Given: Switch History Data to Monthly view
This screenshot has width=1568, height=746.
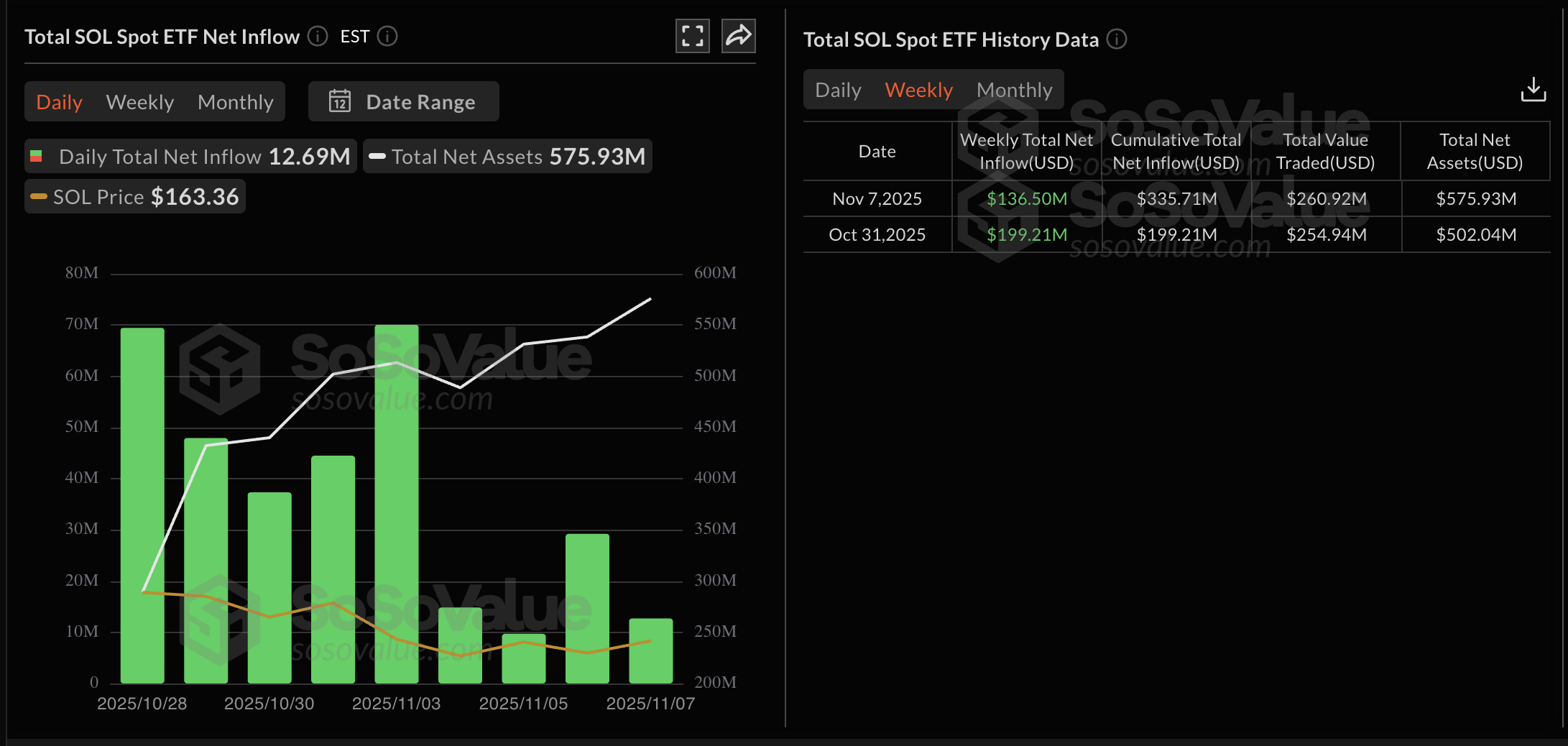Looking at the screenshot, I should click(1014, 89).
